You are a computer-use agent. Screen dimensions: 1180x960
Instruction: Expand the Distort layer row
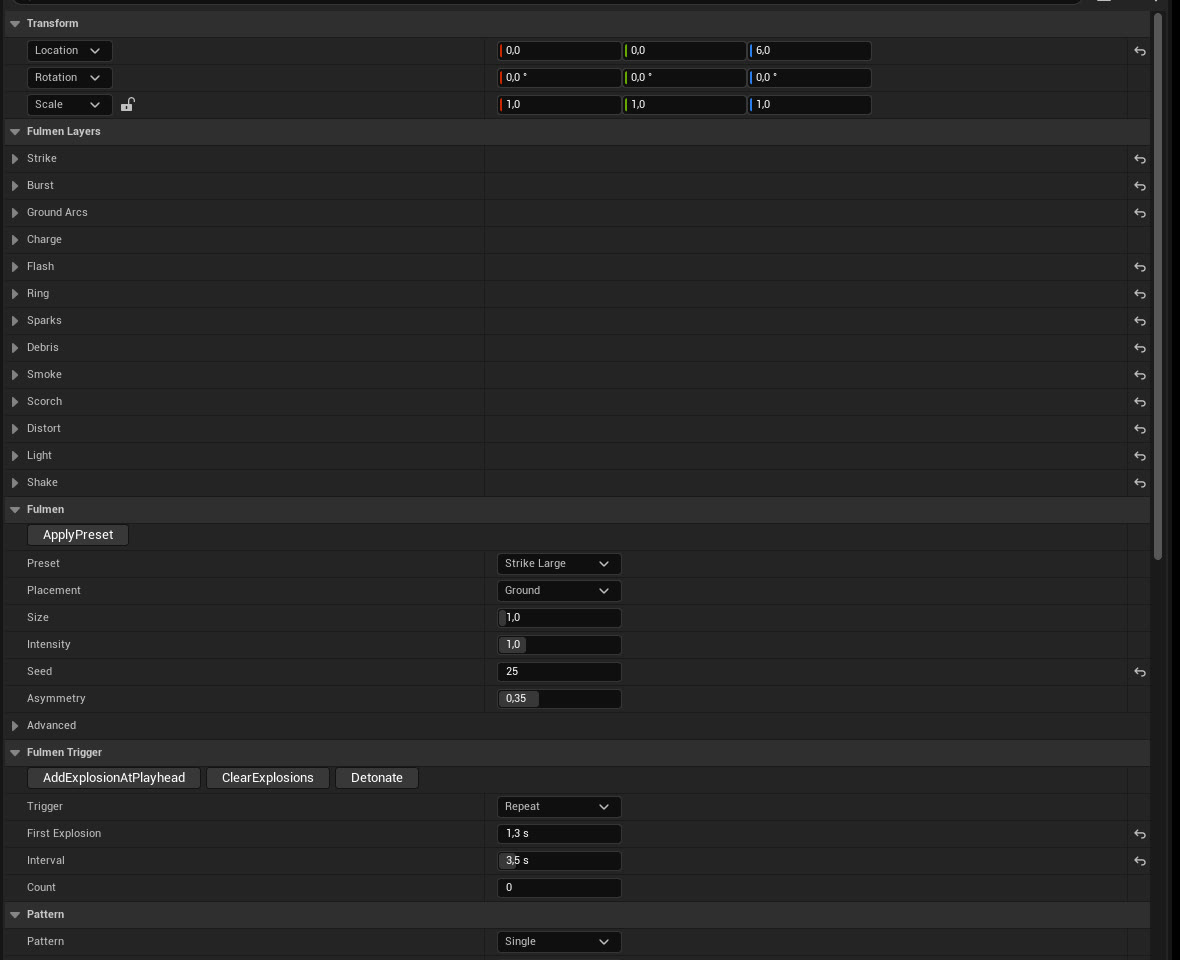pos(15,429)
